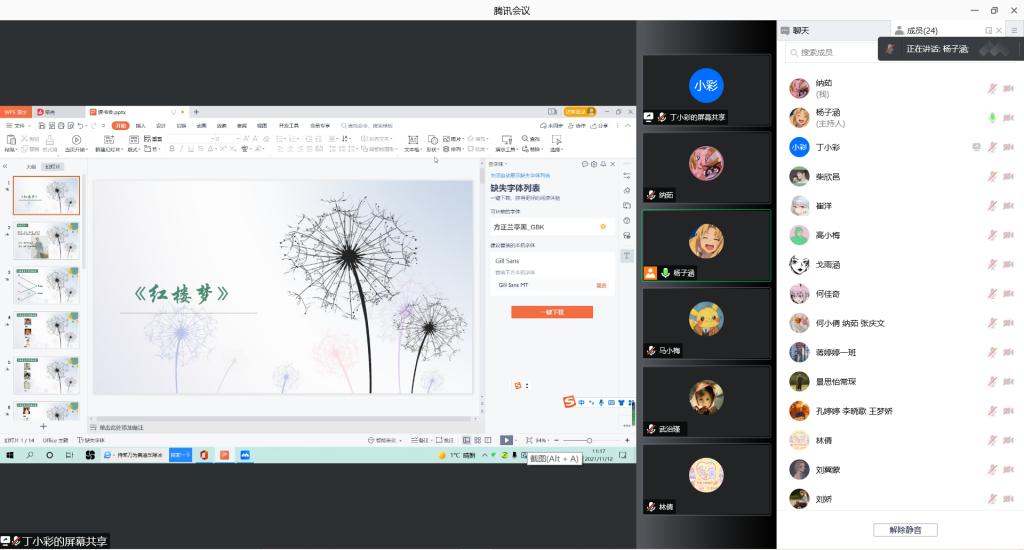Collapse the slide thumbnail panel with chevron
Viewport: 1024px width, 550px height.
pos(6,166)
